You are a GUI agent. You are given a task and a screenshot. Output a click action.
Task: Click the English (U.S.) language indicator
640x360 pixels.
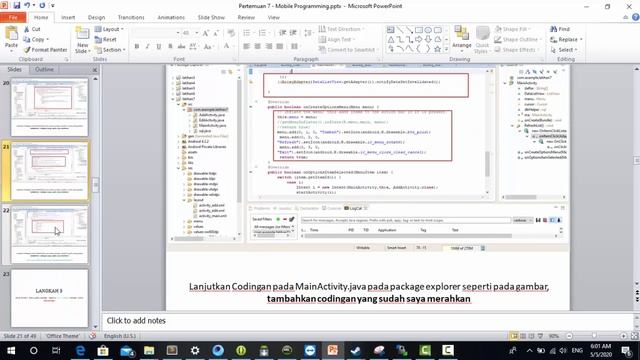pyautogui.click(x=120, y=336)
